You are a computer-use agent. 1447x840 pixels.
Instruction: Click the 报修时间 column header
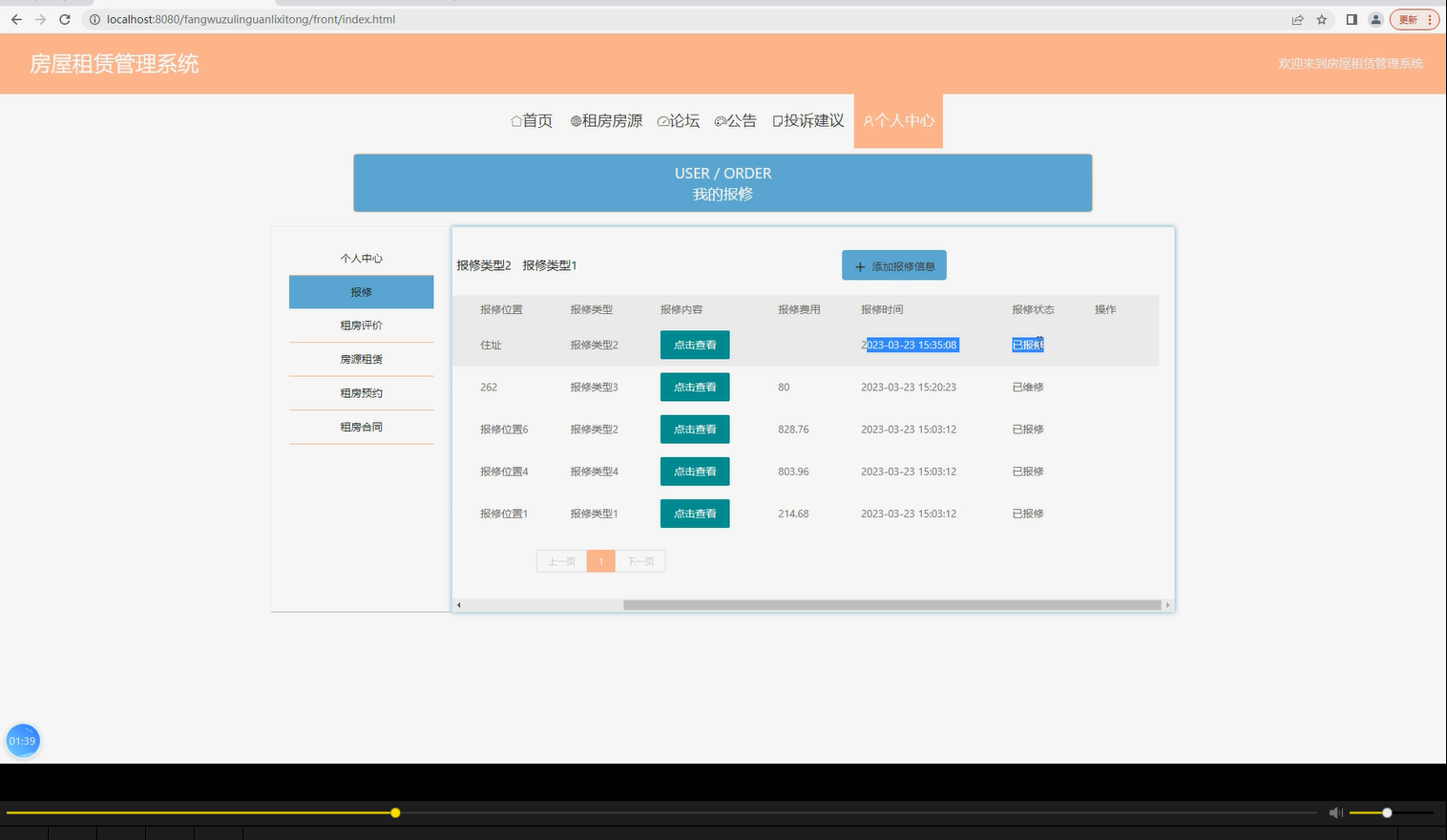882,309
